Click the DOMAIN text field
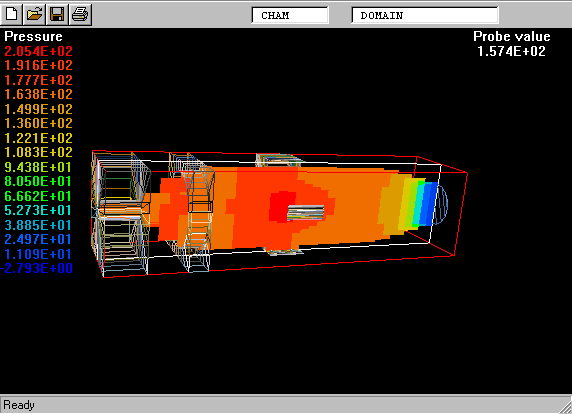Image resolution: width=572 pixels, height=414 pixels. (425, 15)
